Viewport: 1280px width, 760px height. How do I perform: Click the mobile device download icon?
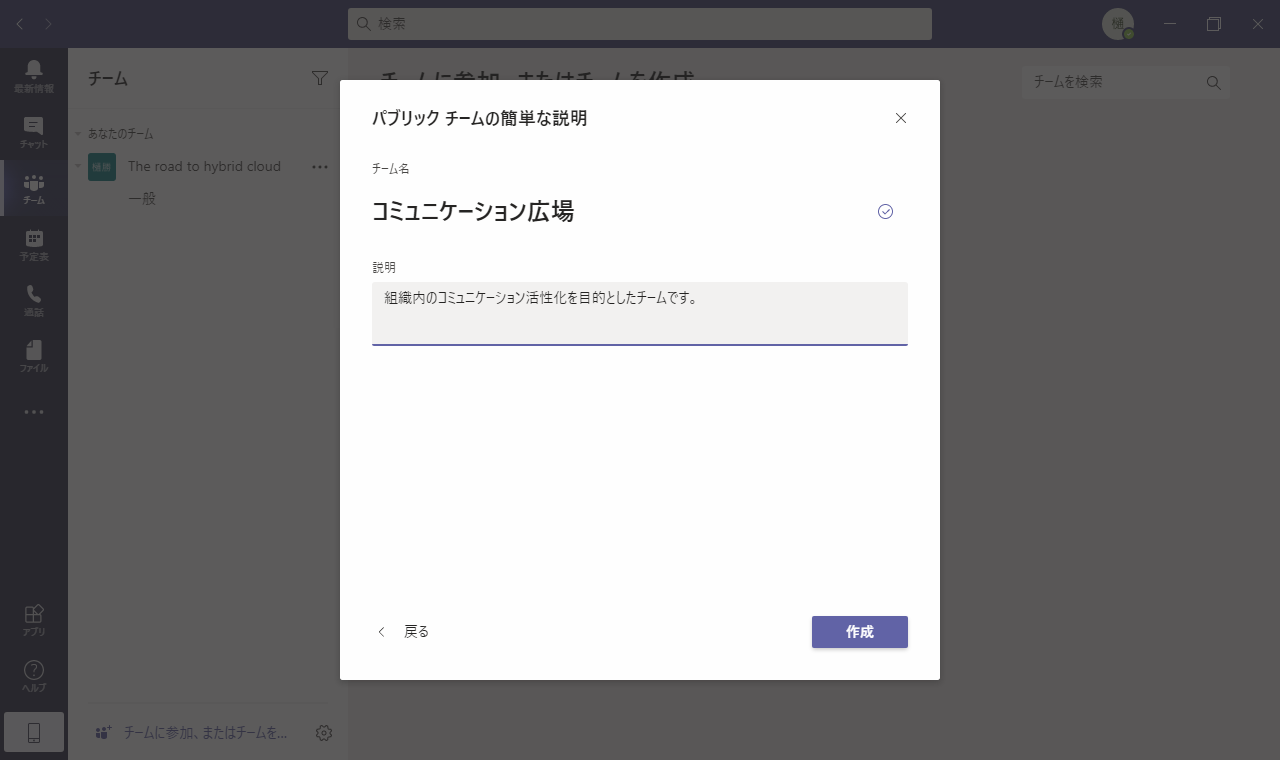pos(34,733)
